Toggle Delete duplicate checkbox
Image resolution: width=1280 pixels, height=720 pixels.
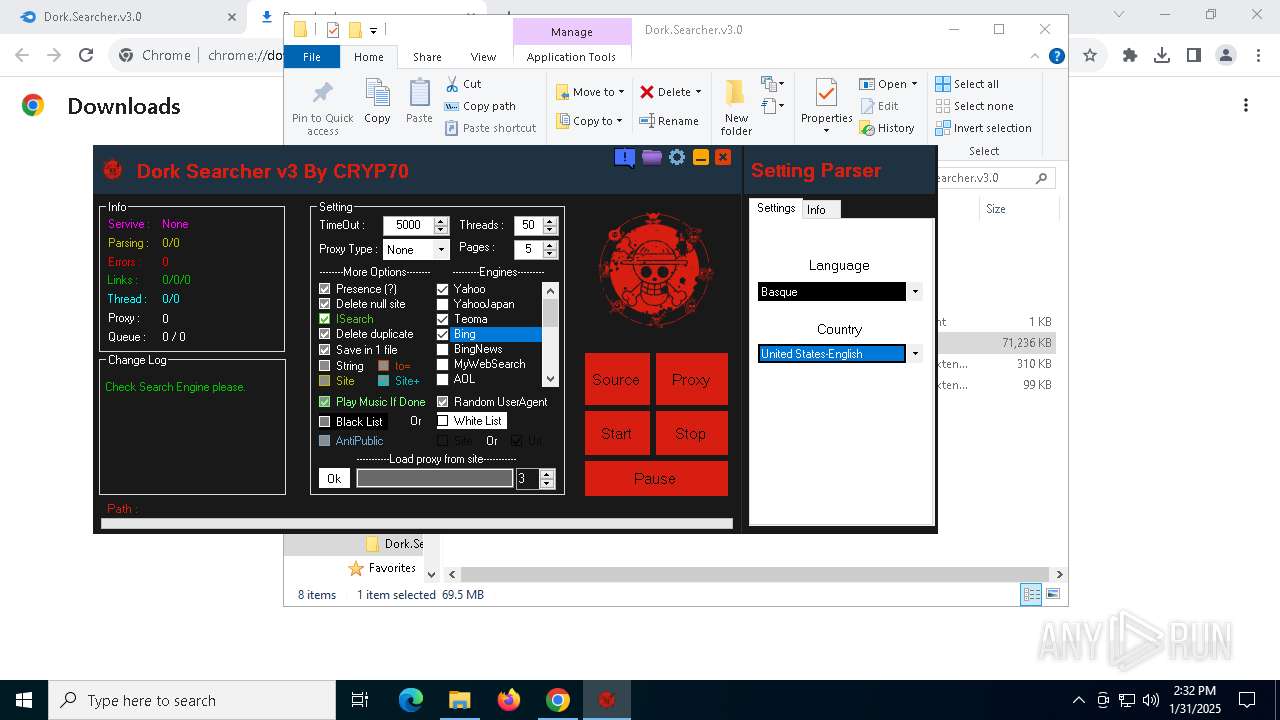(324, 333)
